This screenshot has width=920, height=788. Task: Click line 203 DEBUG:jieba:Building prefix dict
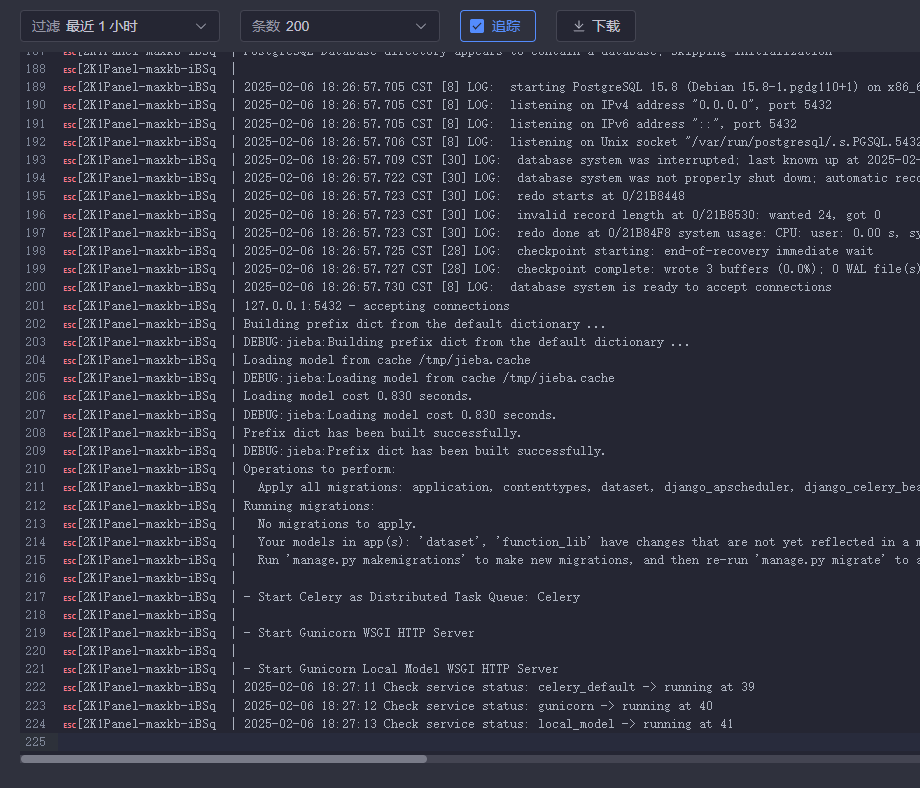[466, 342]
